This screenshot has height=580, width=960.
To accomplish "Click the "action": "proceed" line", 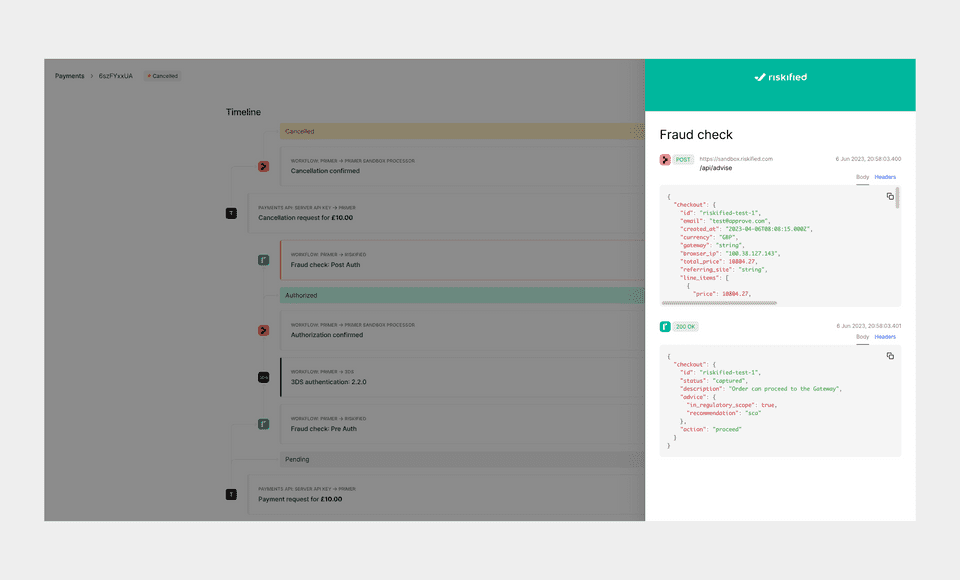I will click(711, 429).
